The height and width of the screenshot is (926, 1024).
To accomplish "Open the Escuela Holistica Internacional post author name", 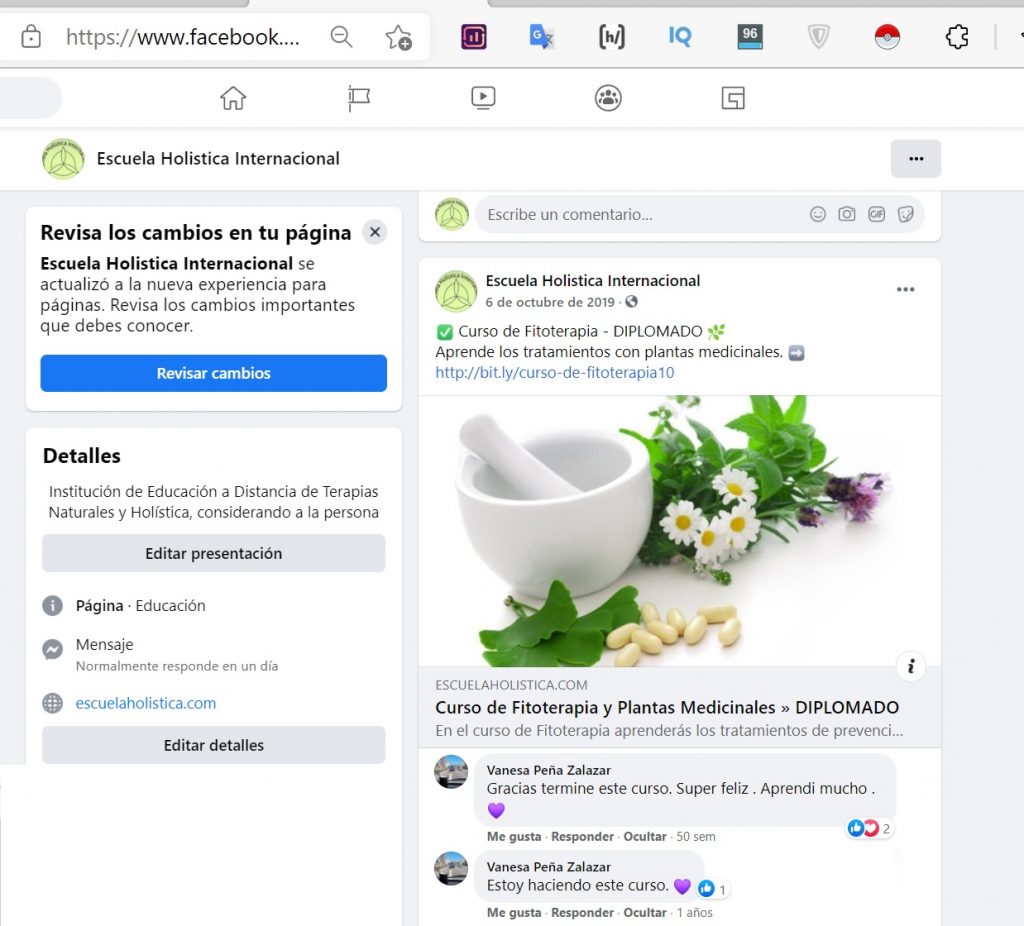I will click(593, 281).
